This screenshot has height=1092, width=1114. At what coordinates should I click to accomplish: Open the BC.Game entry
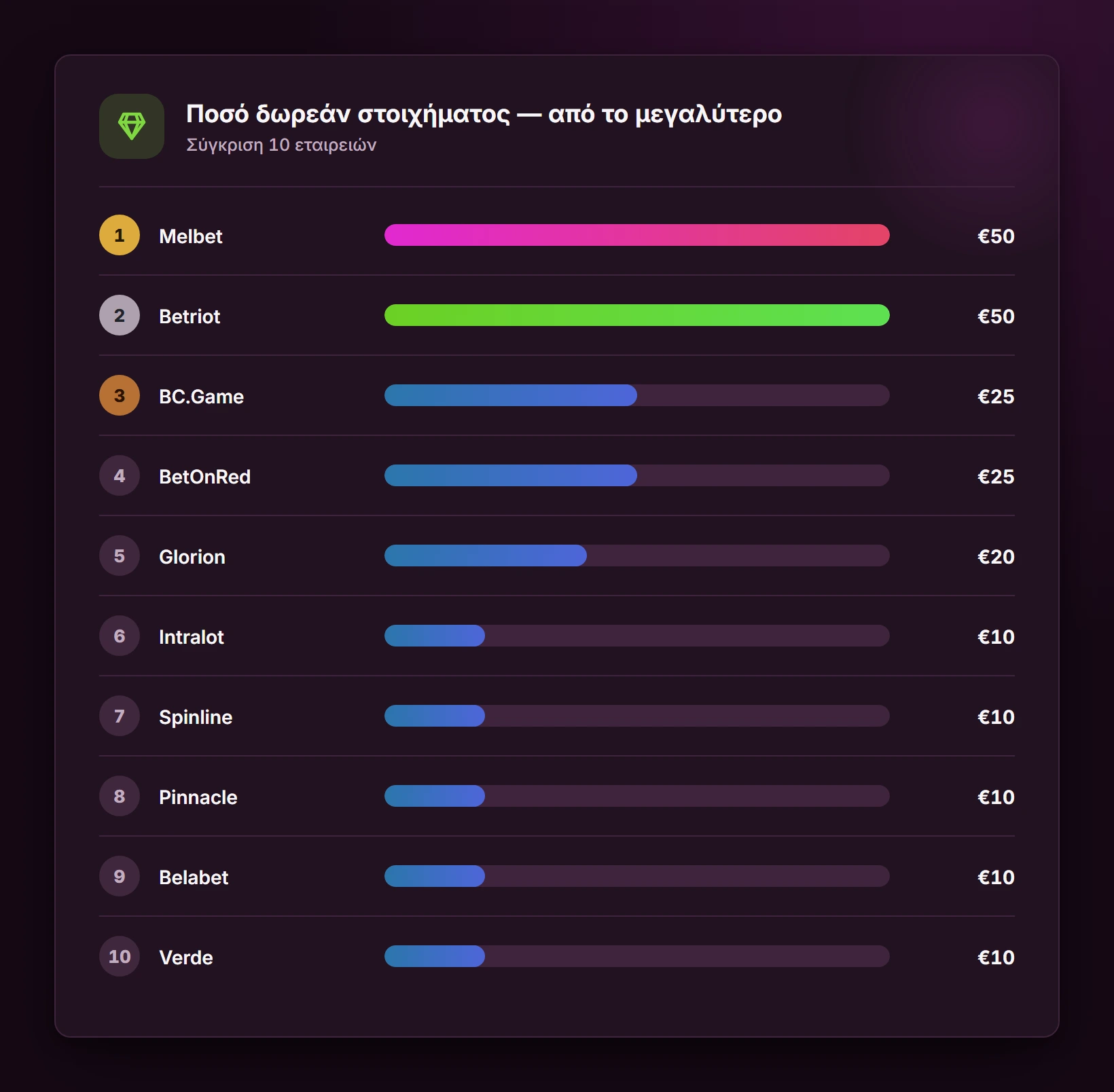coord(201,397)
